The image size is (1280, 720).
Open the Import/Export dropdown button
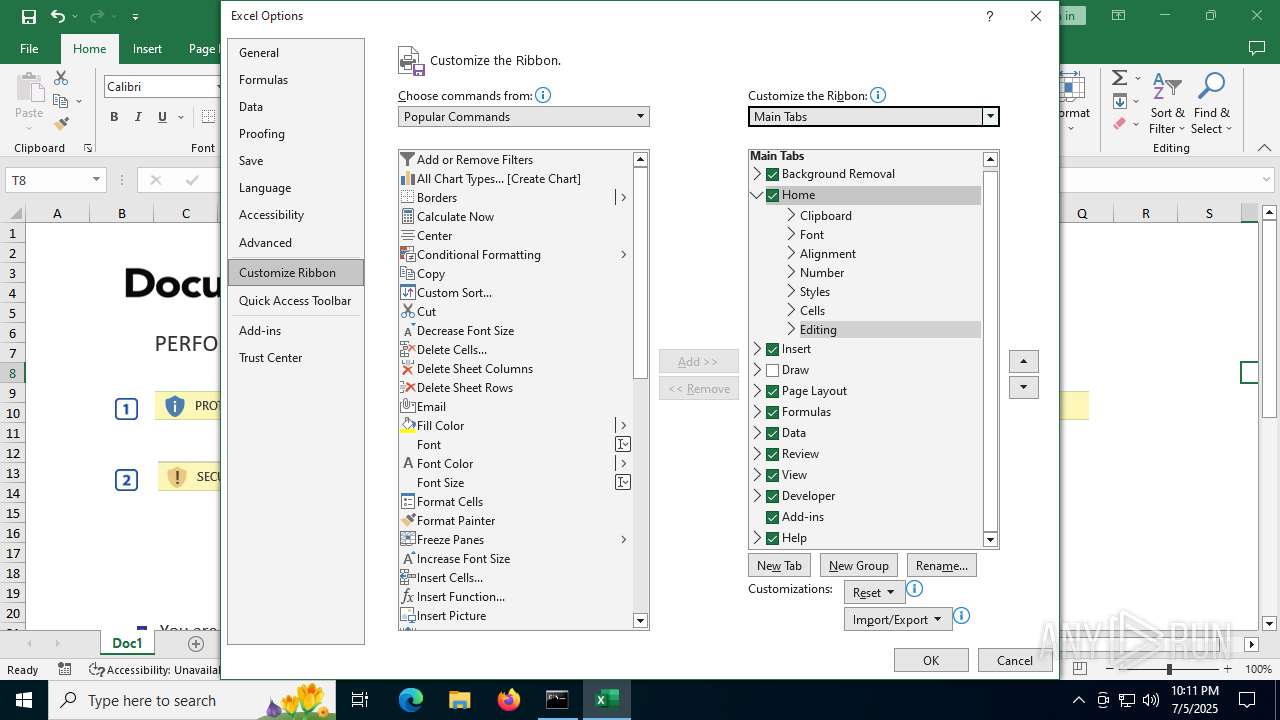tap(897, 619)
